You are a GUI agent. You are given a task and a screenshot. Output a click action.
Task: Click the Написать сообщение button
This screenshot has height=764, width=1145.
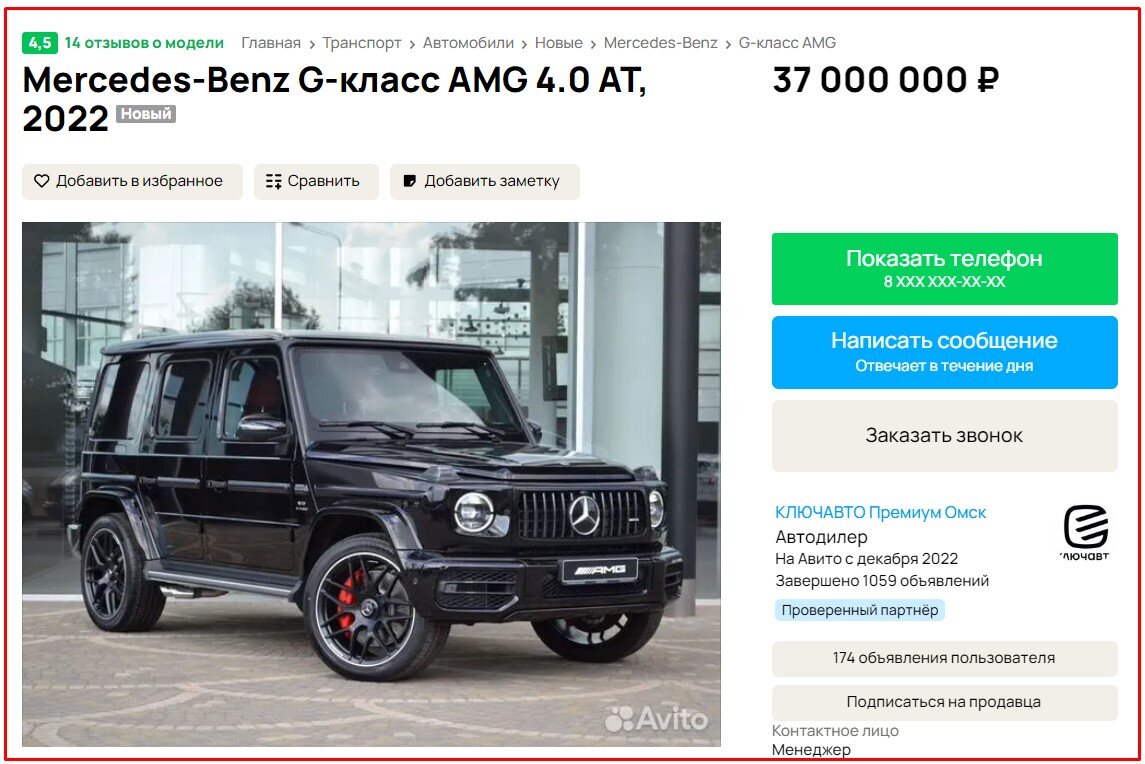944,352
